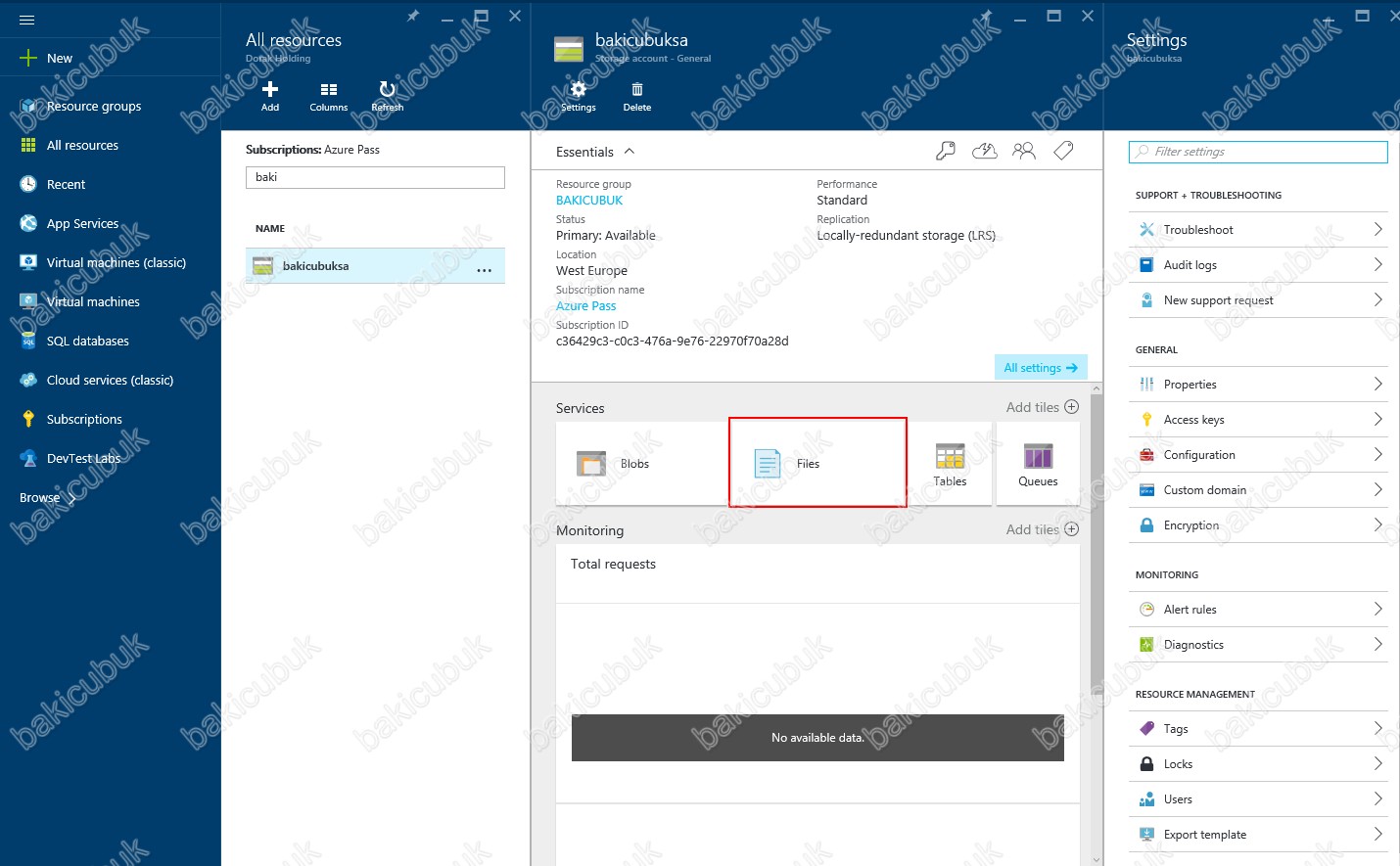Open Recent from the sidebar
The height and width of the screenshot is (866, 1400).
tap(66, 184)
